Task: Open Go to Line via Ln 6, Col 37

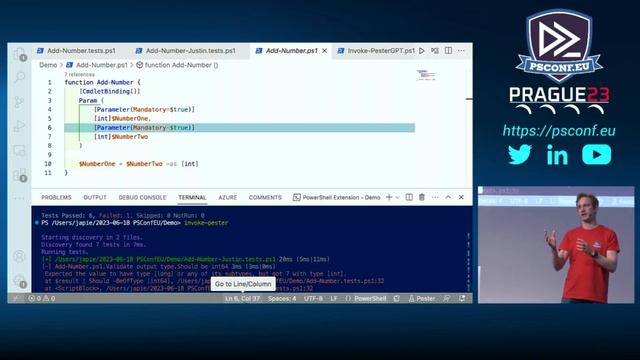Action: 242,298
